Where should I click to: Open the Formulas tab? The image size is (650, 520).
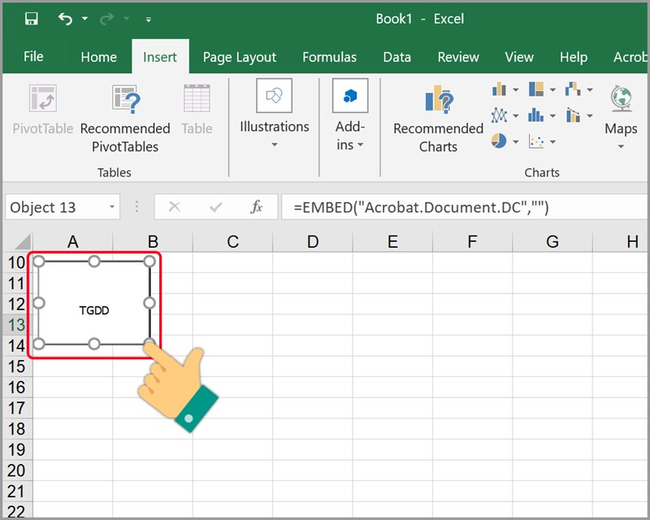coord(329,57)
